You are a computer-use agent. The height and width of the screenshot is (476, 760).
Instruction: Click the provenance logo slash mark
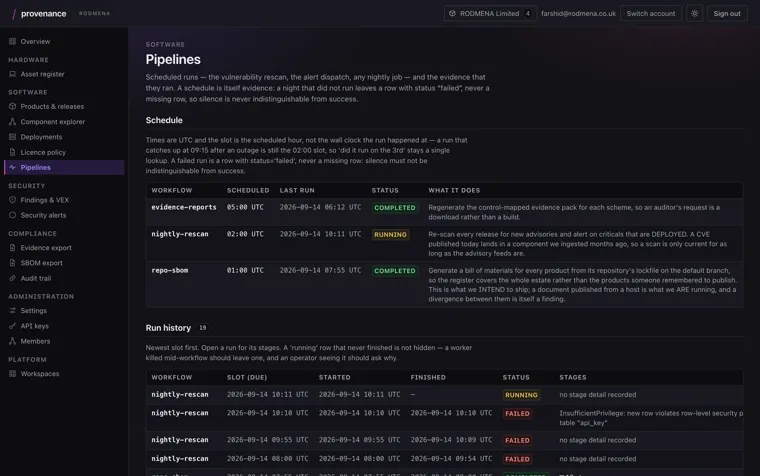click(x=14, y=14)
